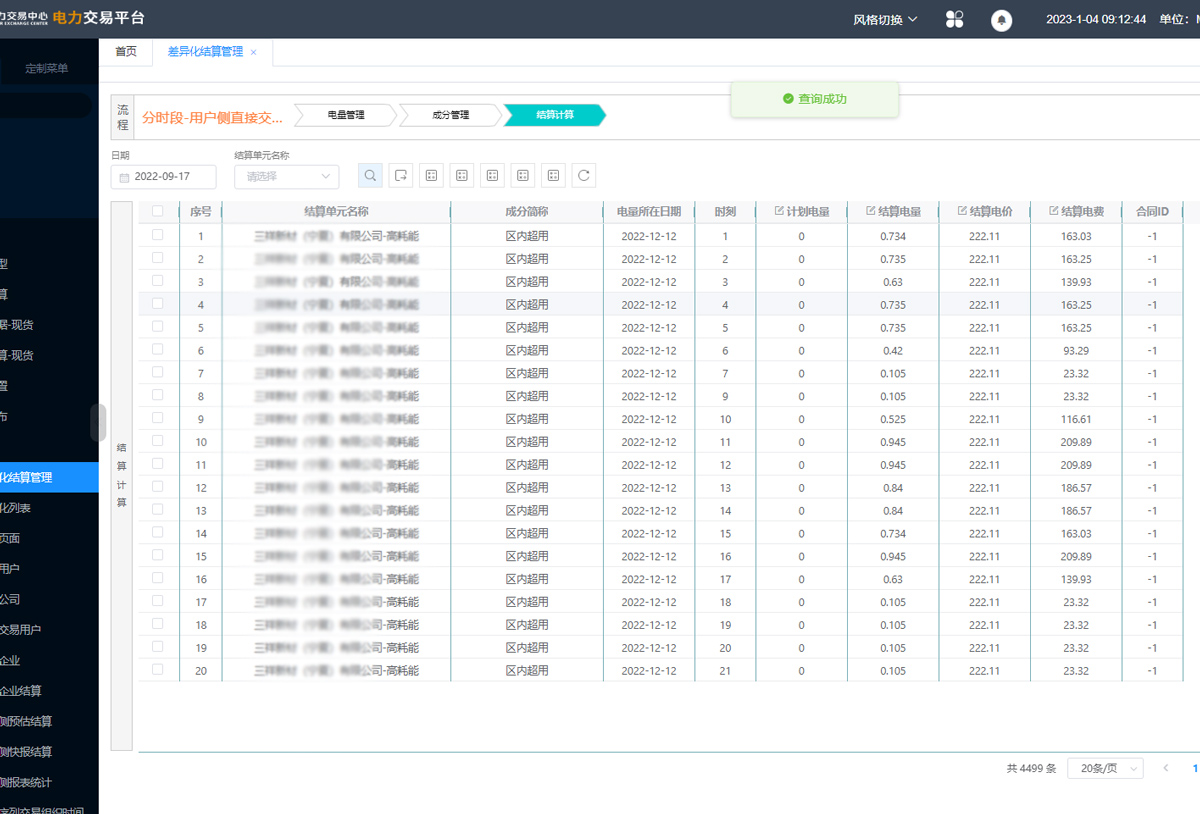Click the dark sidebar search box
The height and width of the screenshot is (814, 1200).
coord(46,105)
